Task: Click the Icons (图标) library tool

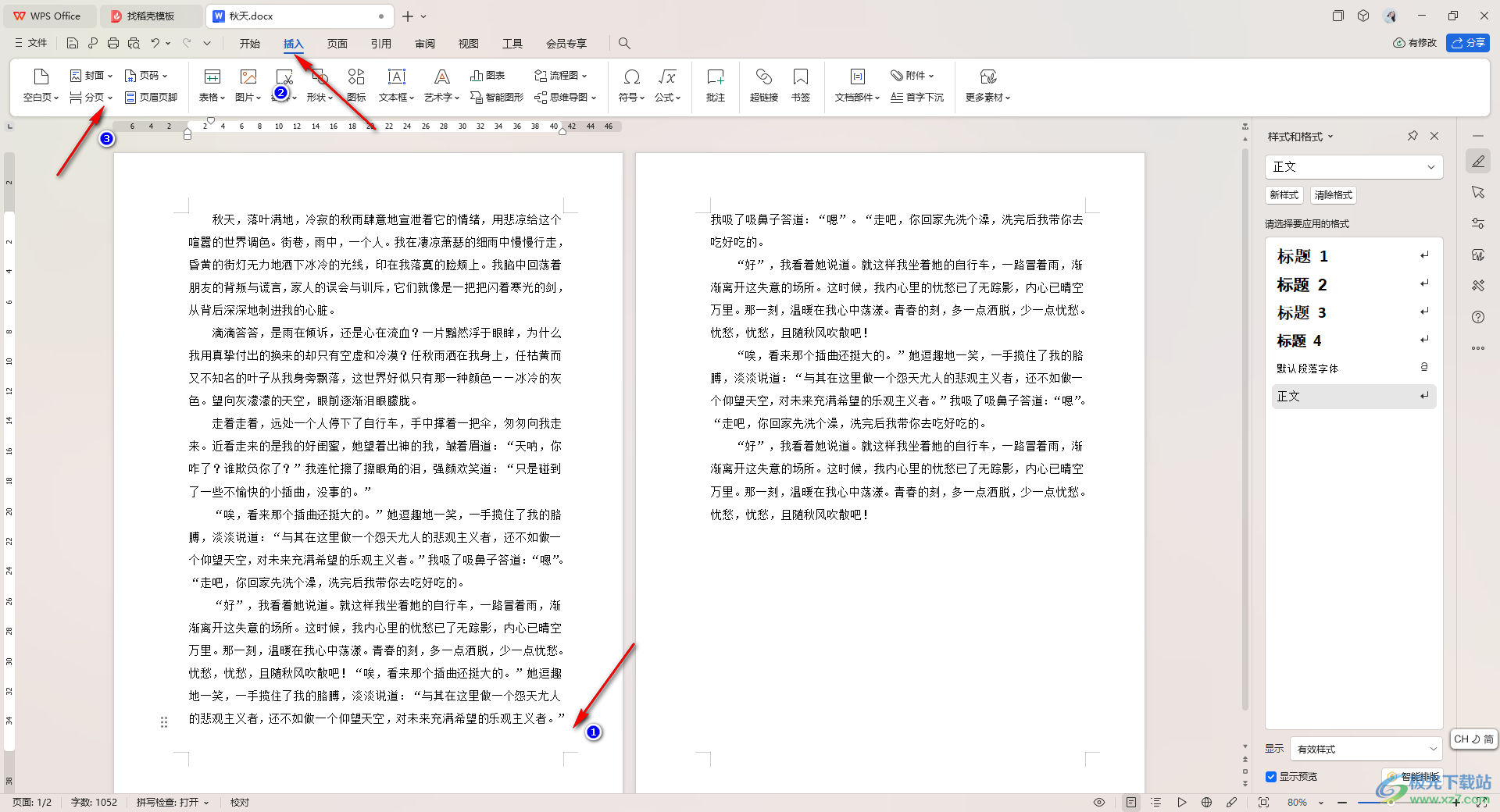Action: pyautogui.click(x=356, y=86)
